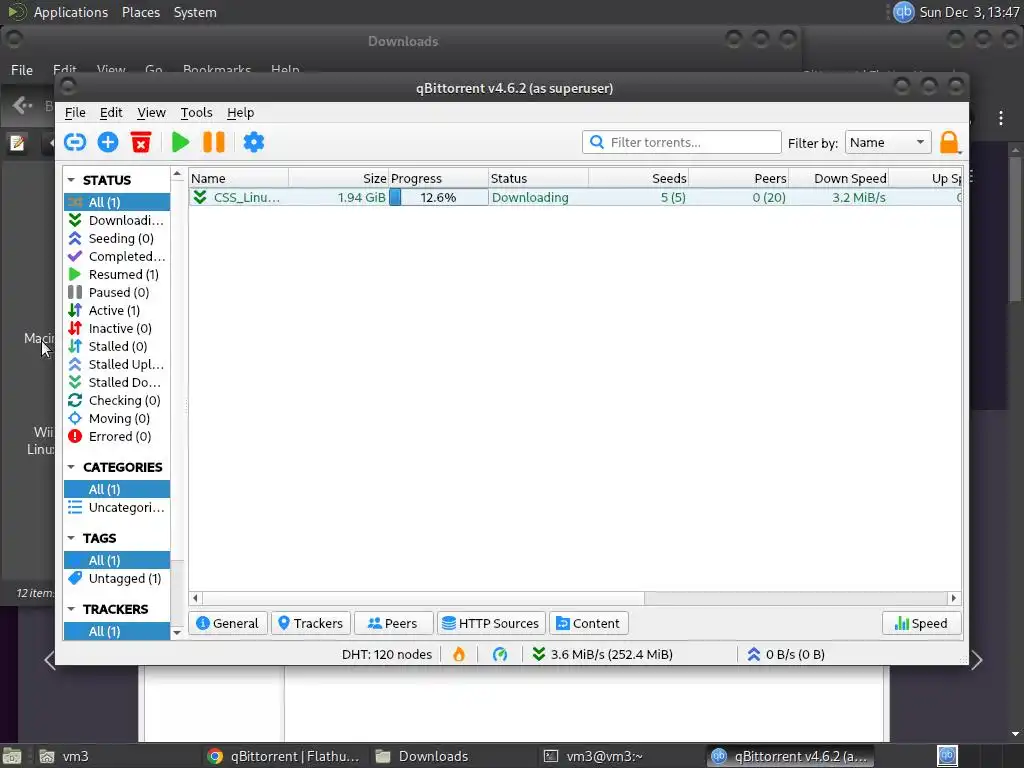The width and height of the screenshot is (1024, 768).
Task: Click the Add Torrent File plus icon
Action: 108,142
